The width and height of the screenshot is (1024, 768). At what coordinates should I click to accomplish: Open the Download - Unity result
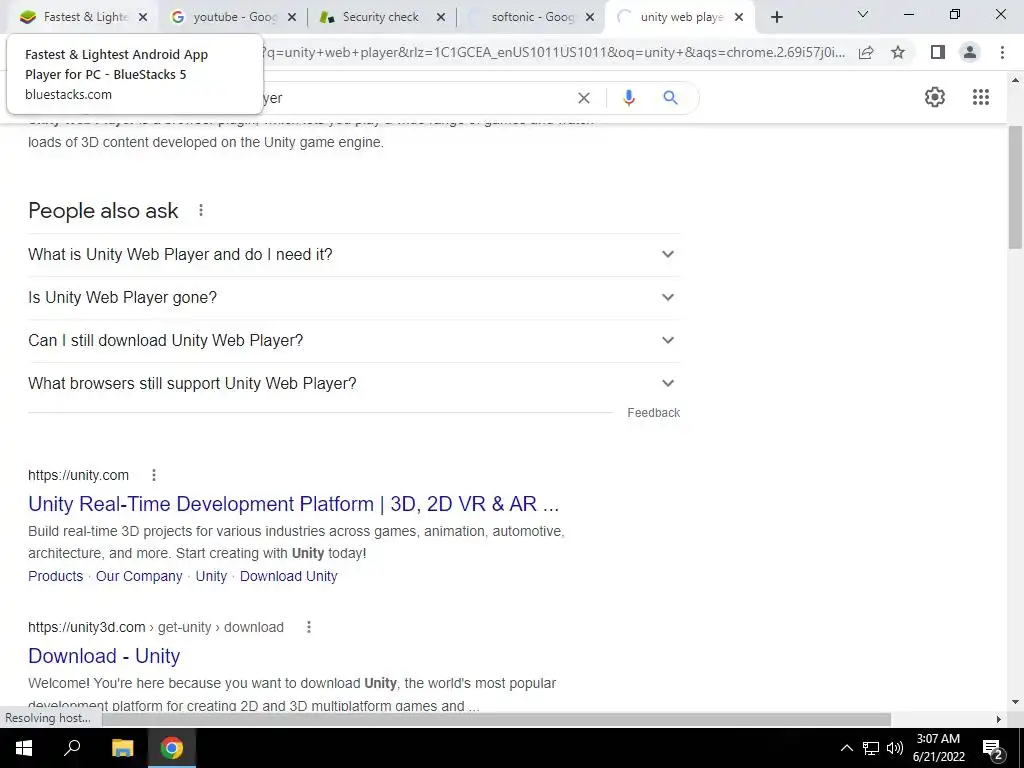104,656
